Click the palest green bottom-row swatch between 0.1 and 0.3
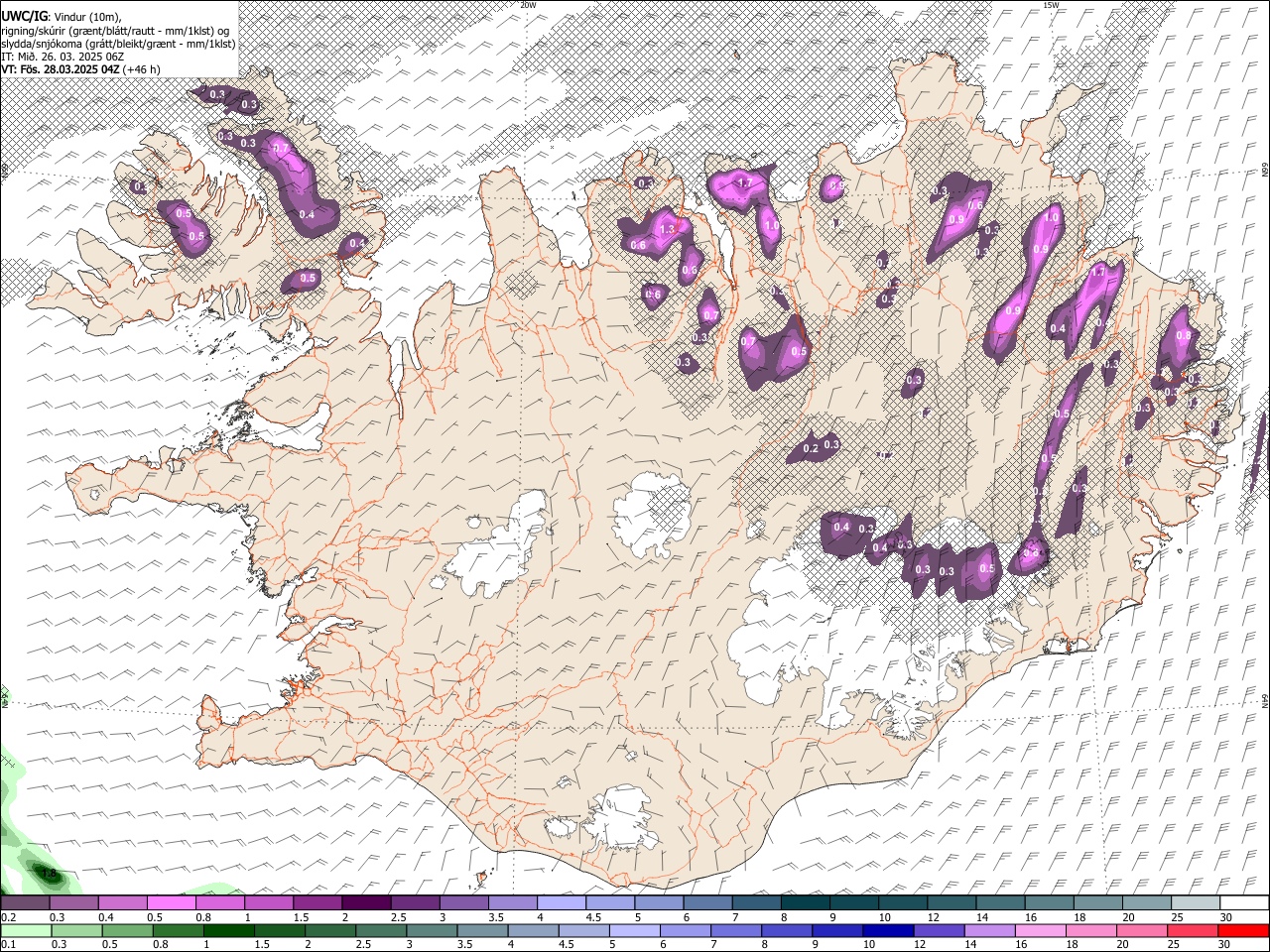 pyautogui.click(x=26, y=930)
